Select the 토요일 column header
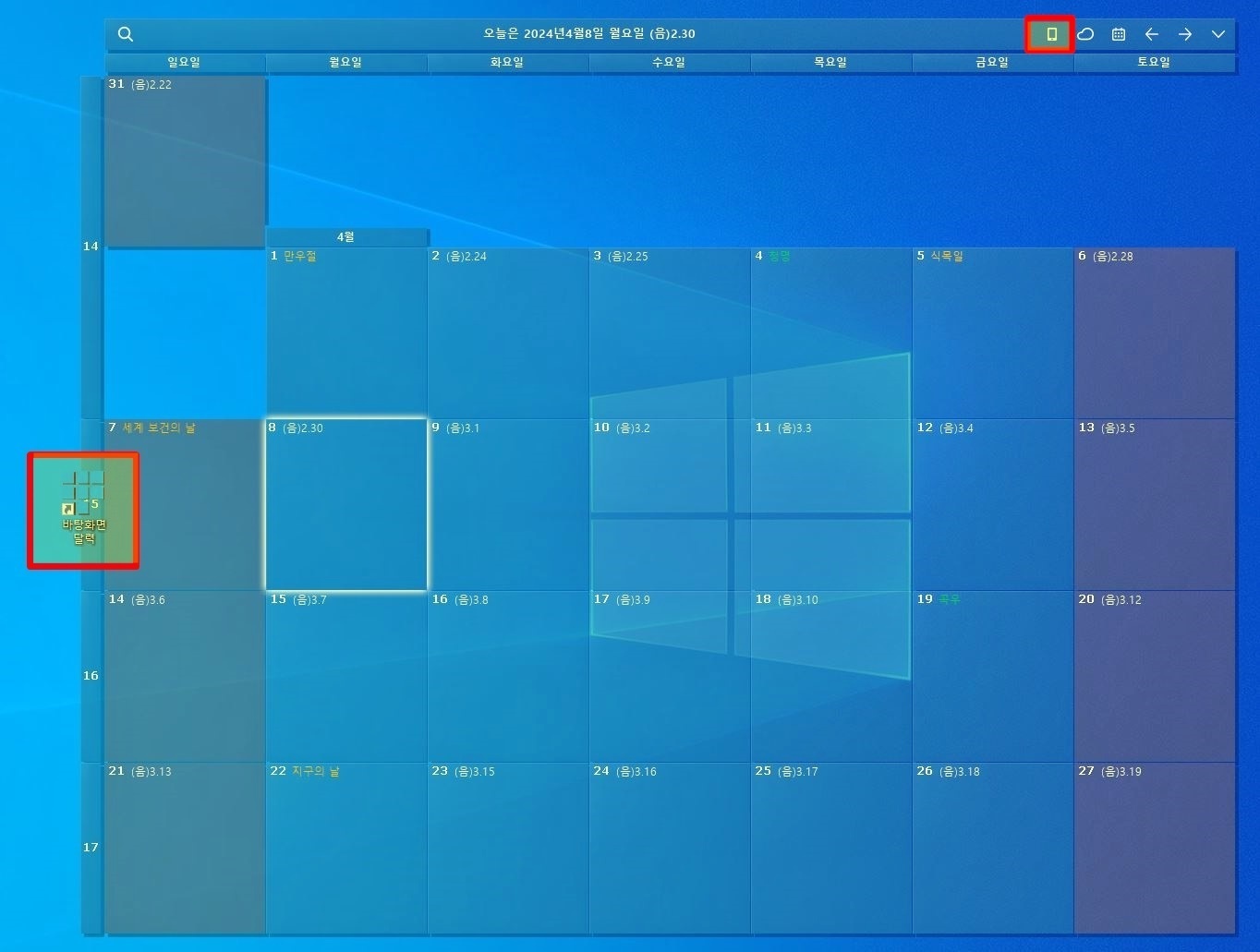This screenshot has height=952, width=1260. pyautogui.click(x=1155, y=63)
